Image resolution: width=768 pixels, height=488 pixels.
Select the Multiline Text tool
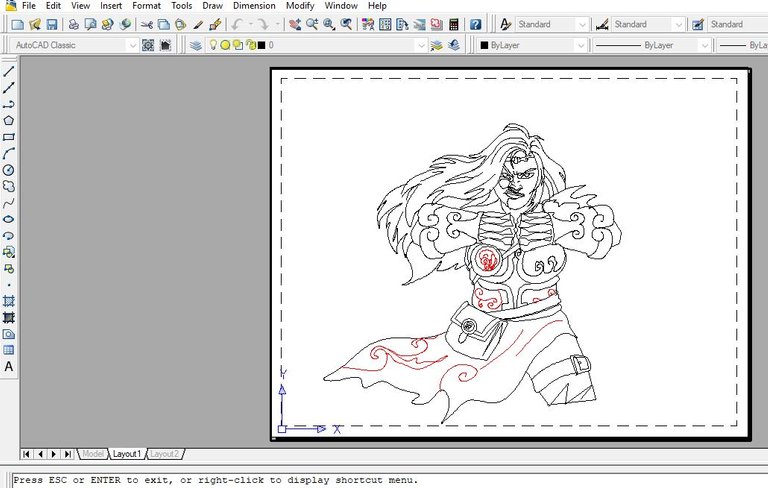click(x=9, y=366)
